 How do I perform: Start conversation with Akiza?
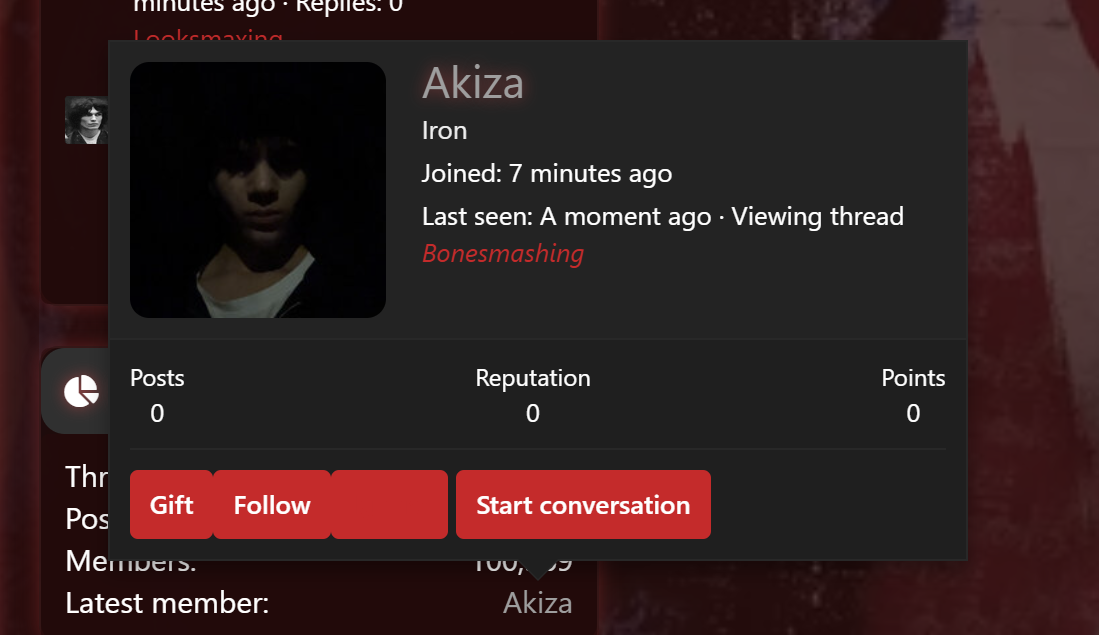click(583, 505)
